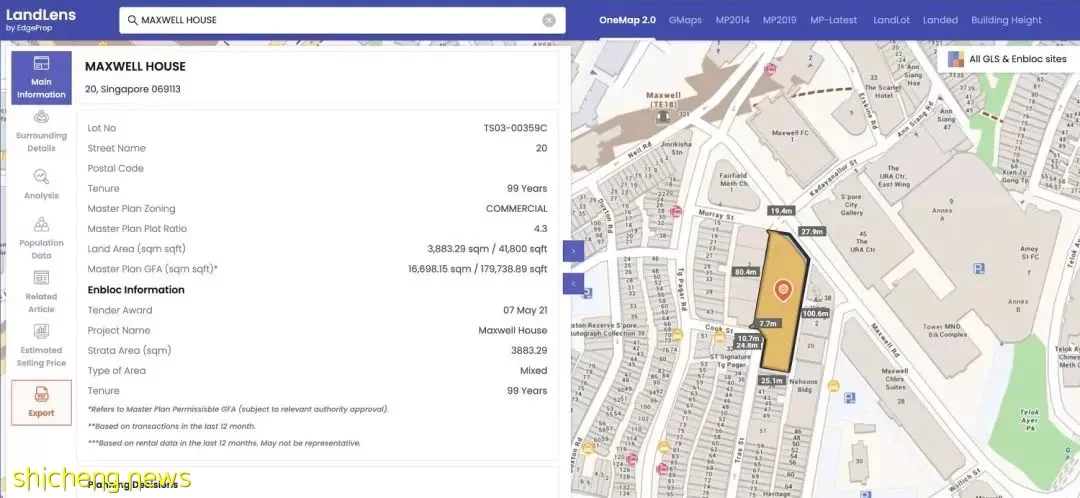1080x498 pixels.
Task: Click the 80.4m boundary length label
Action: pyautogui.click(x=746, y=272)
